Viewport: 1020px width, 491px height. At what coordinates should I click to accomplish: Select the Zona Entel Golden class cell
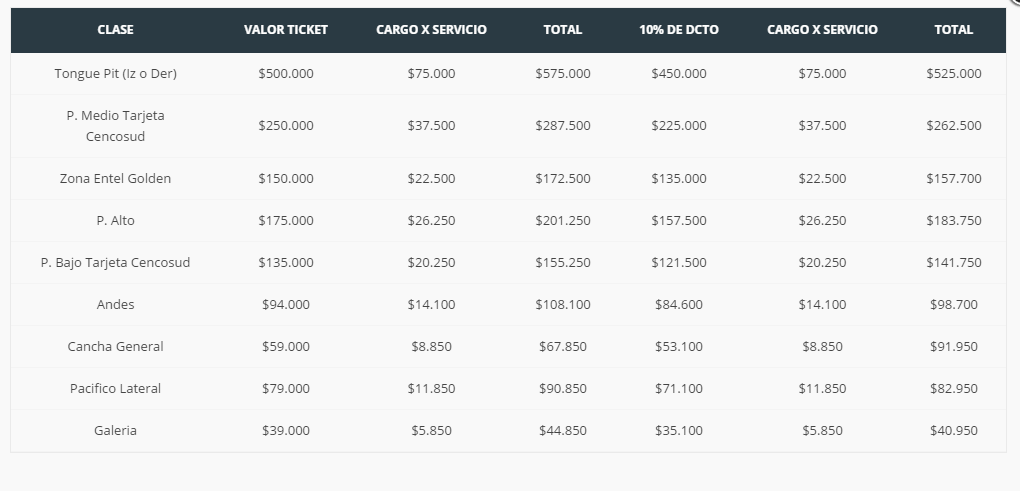[115, 179]
